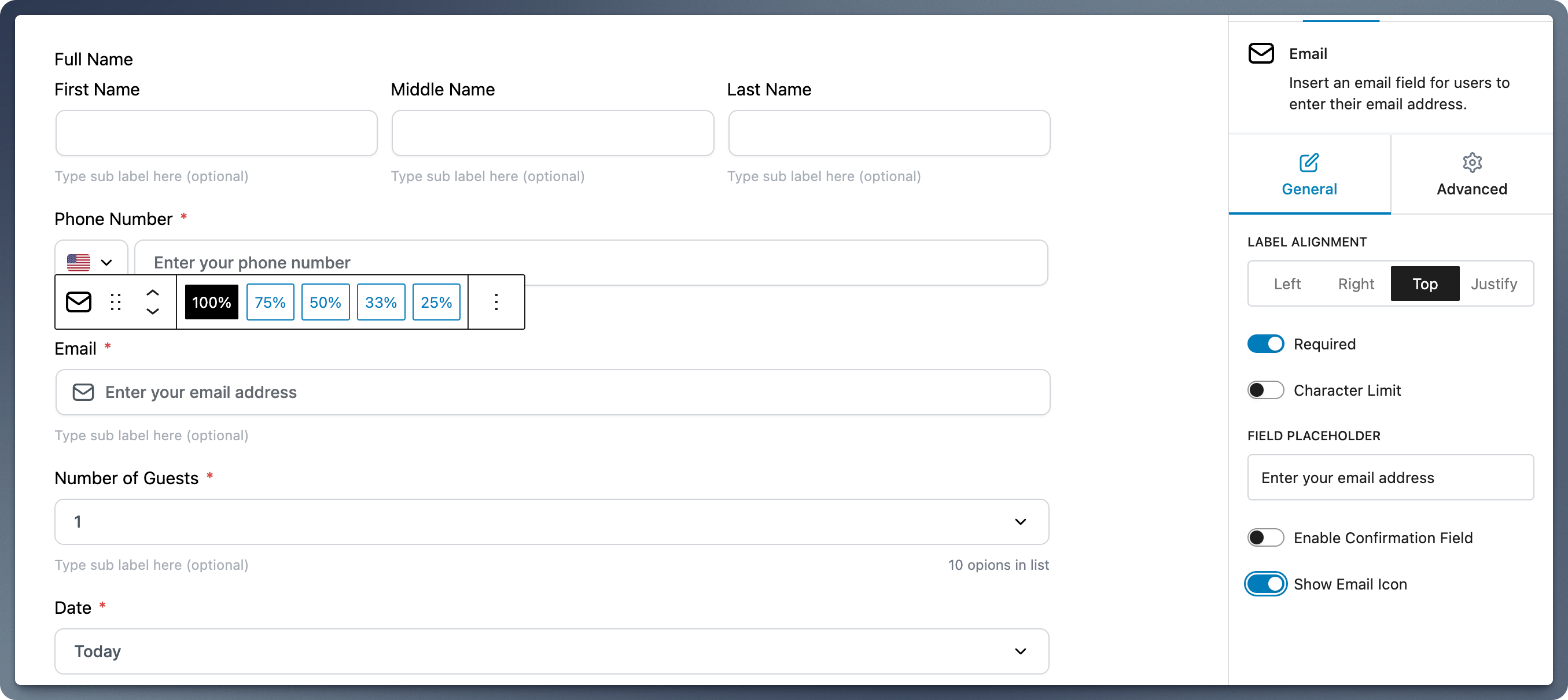Screen dimensions: 1568x700
Task: Click the First Name input field
Action: 216,132
